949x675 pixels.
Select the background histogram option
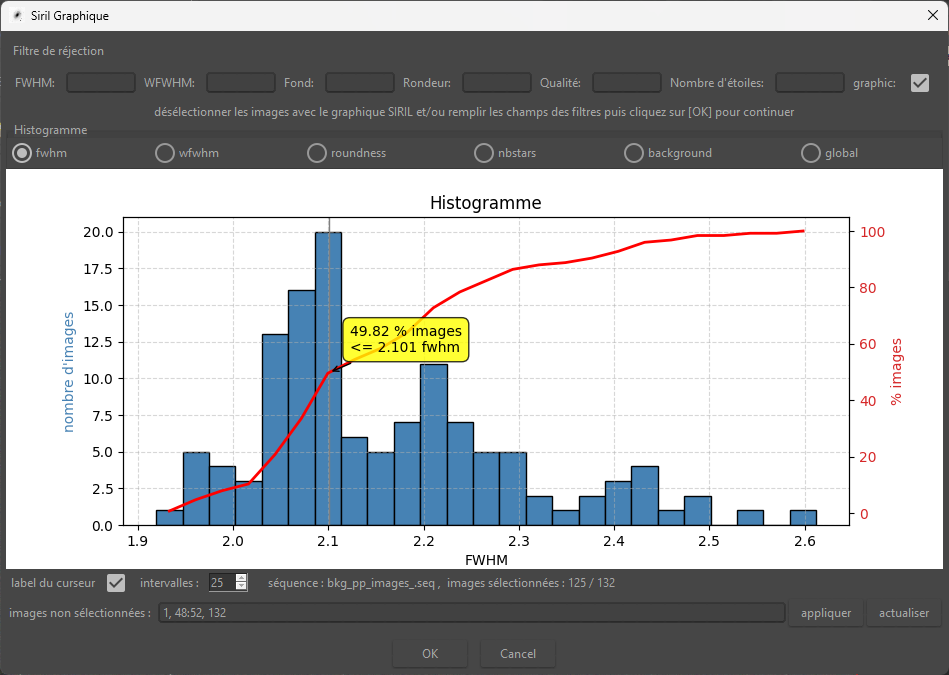point(634,153)
